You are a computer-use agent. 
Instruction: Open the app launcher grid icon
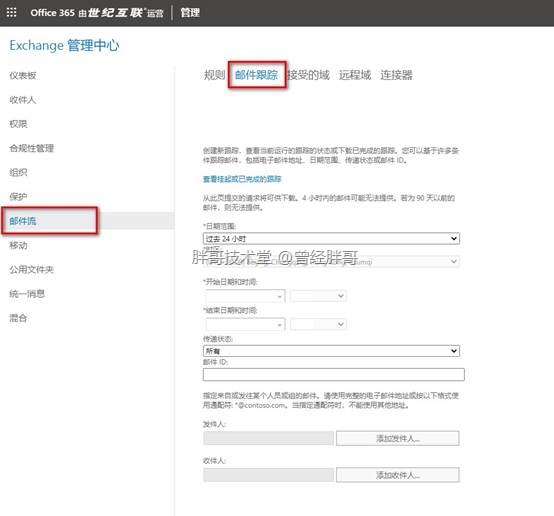(x=11, y=12)
